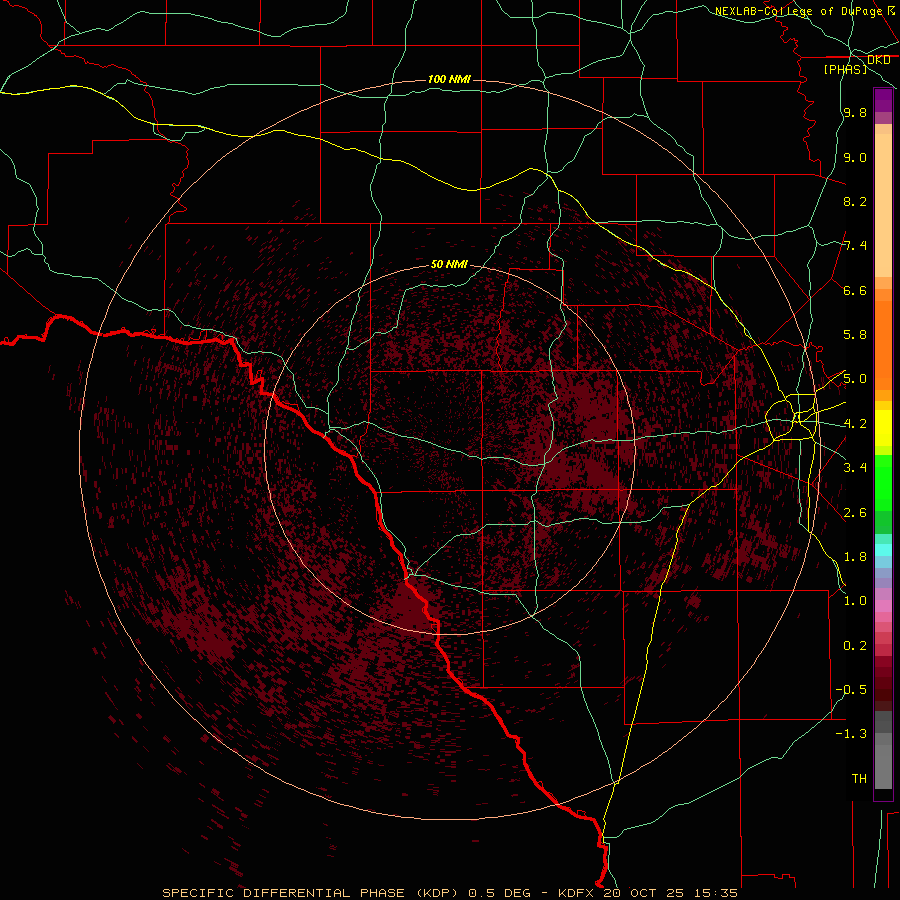Click the 3.4 scale value
Image resolution: width=900 pixels, height=900 pixels.
click(x=855, y=468)
